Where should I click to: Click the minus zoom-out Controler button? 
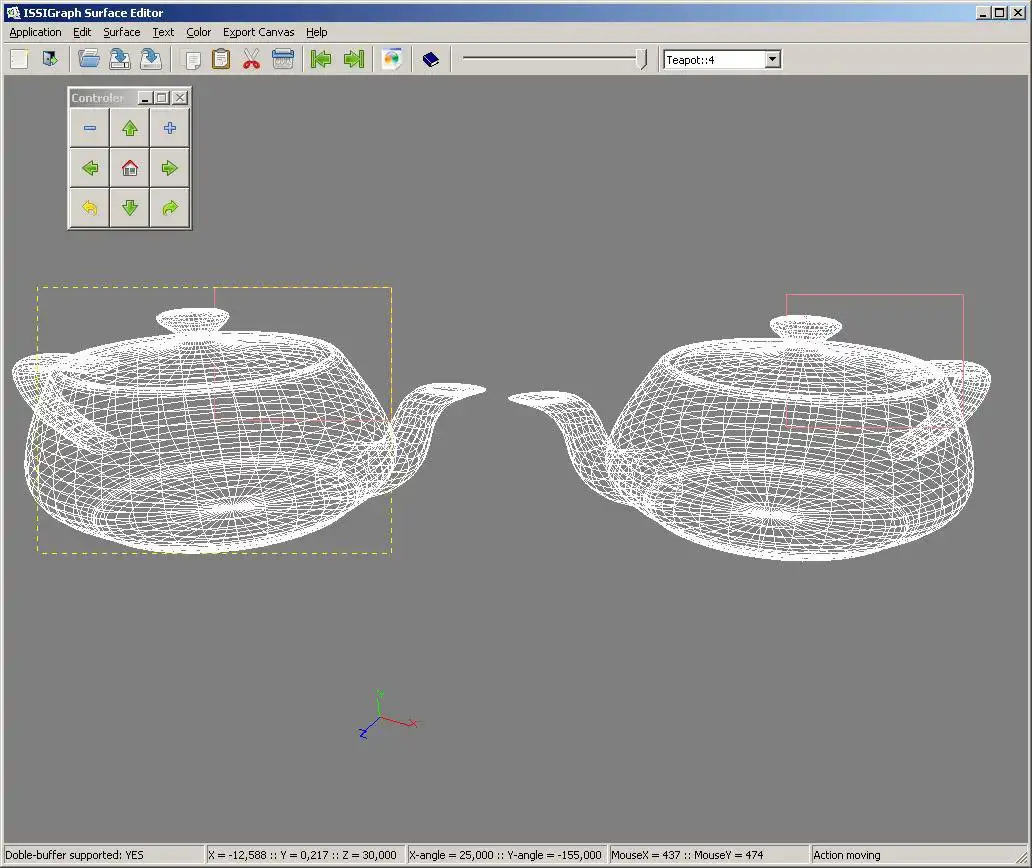click(90, 128)
